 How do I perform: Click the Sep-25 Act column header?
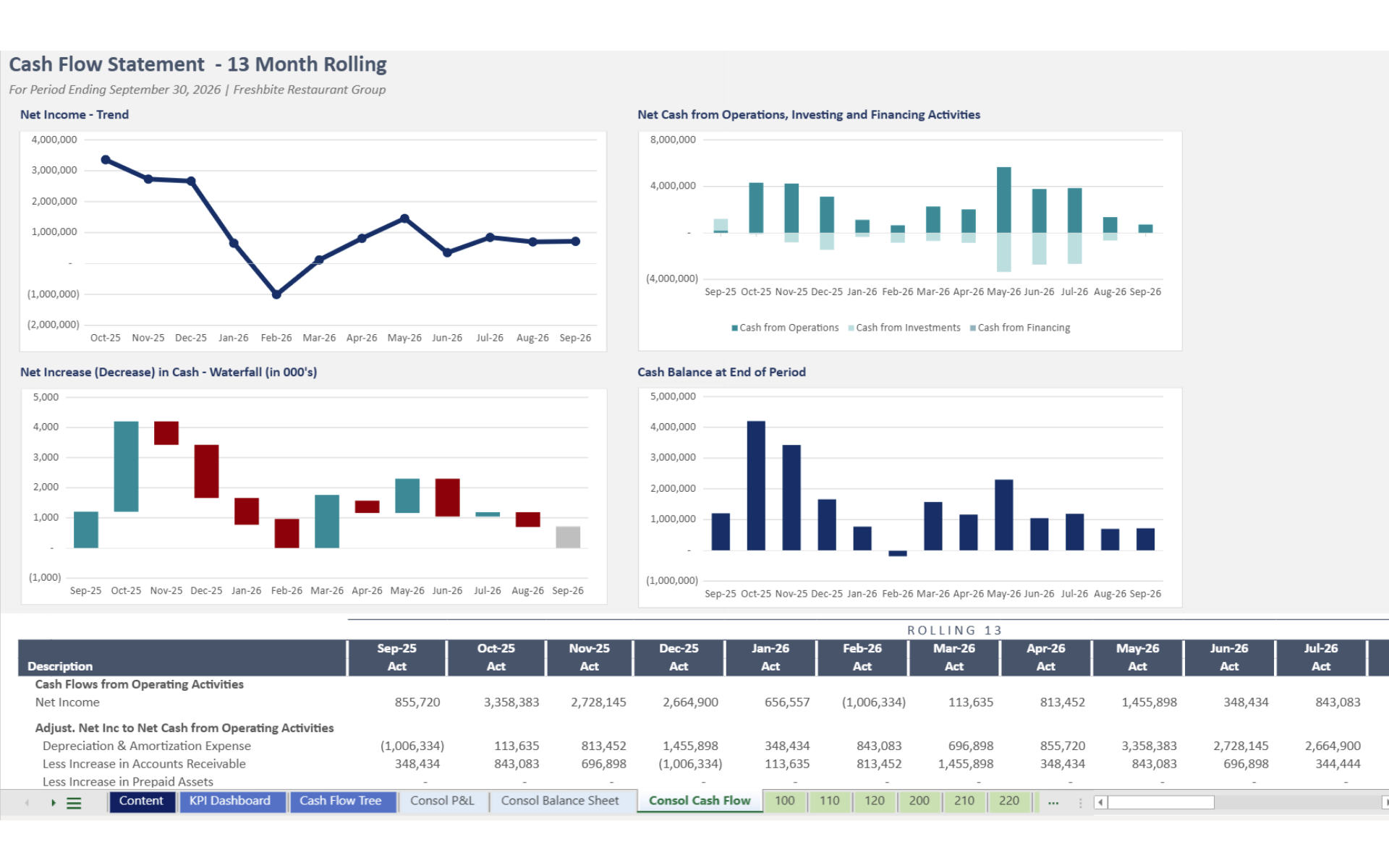coord(396,657)
